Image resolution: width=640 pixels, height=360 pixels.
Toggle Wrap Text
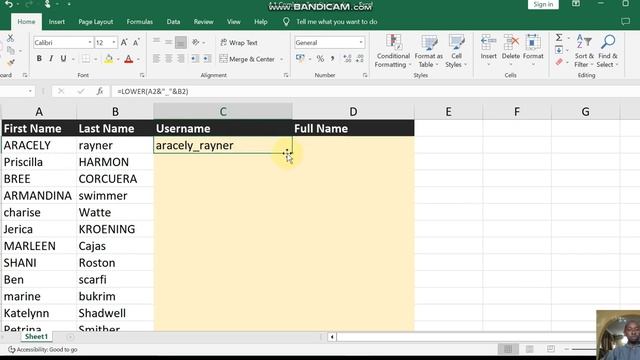coord(239,42)
